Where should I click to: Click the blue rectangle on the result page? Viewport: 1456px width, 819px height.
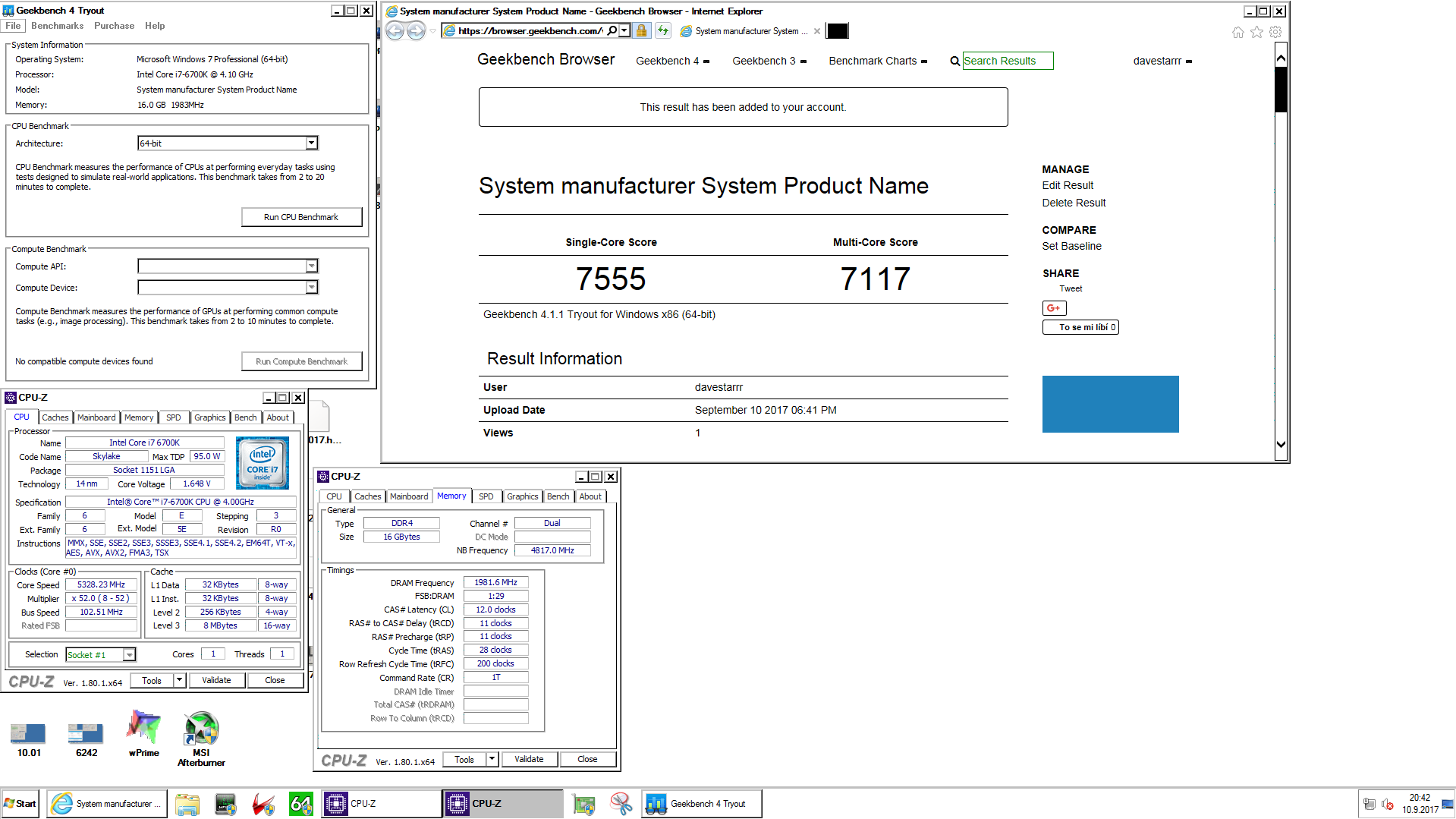click(x=1110, y=404)
